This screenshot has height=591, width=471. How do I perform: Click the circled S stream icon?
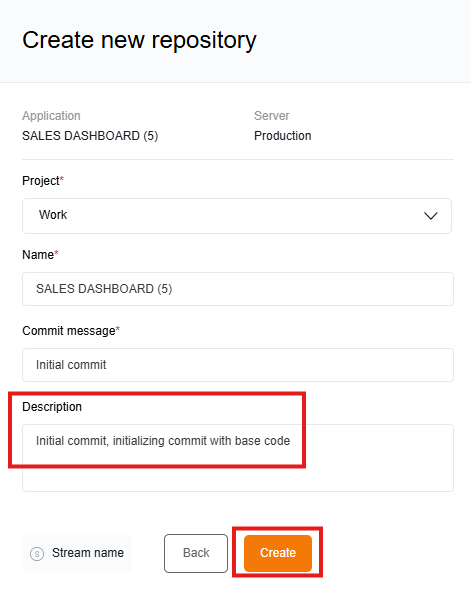[37, 554]
